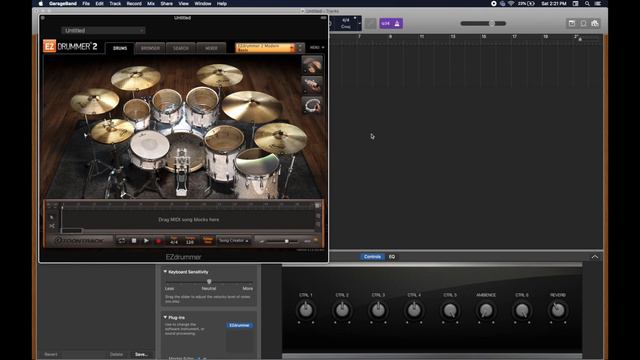Open the Window menu
Screen dimensions: 640x360
pyautogui.click(x=203, y=3)
